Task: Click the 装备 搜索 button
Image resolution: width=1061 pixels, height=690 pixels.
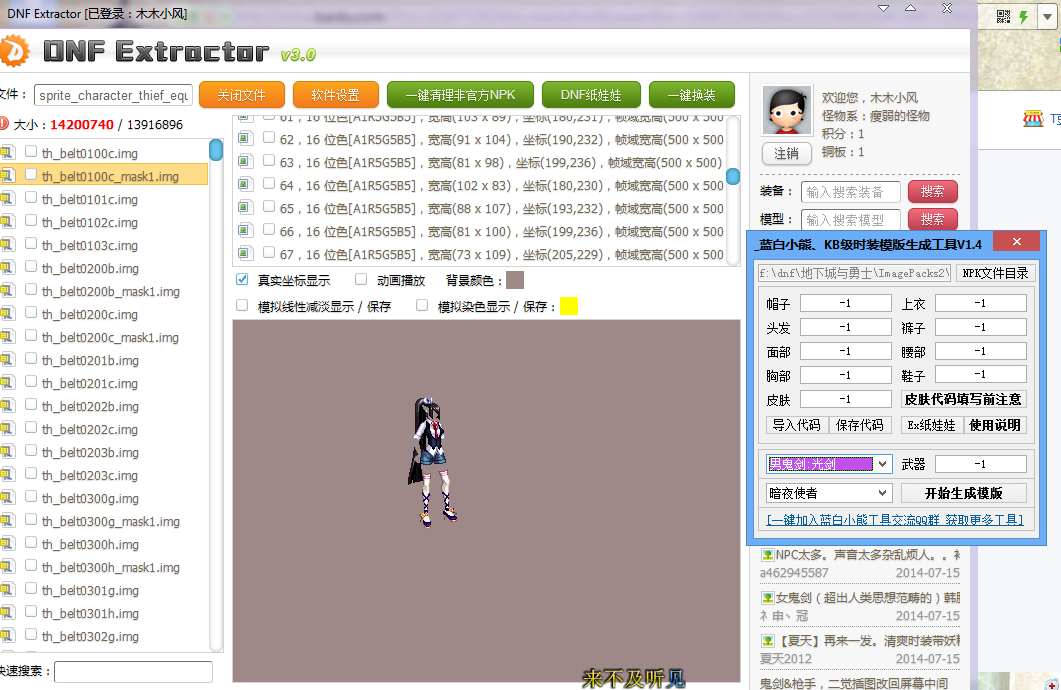Action: pyautogui.click(x=932, y=192)
